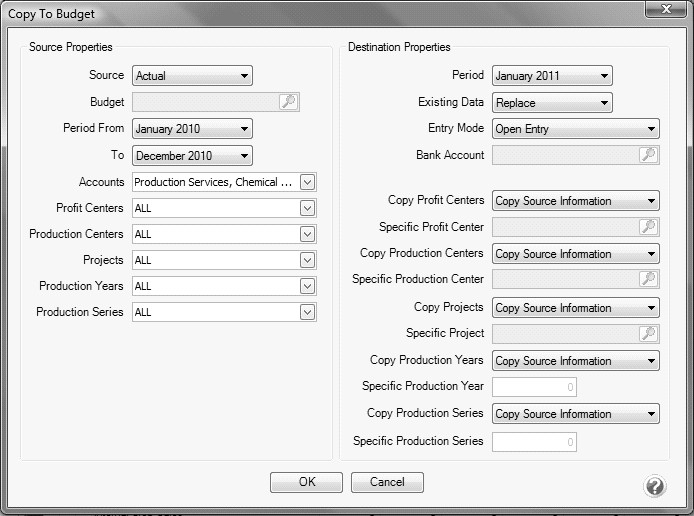The image size is (694, 516).
Task: Click the Specific Production Series number field
Action: coord(534,441)
